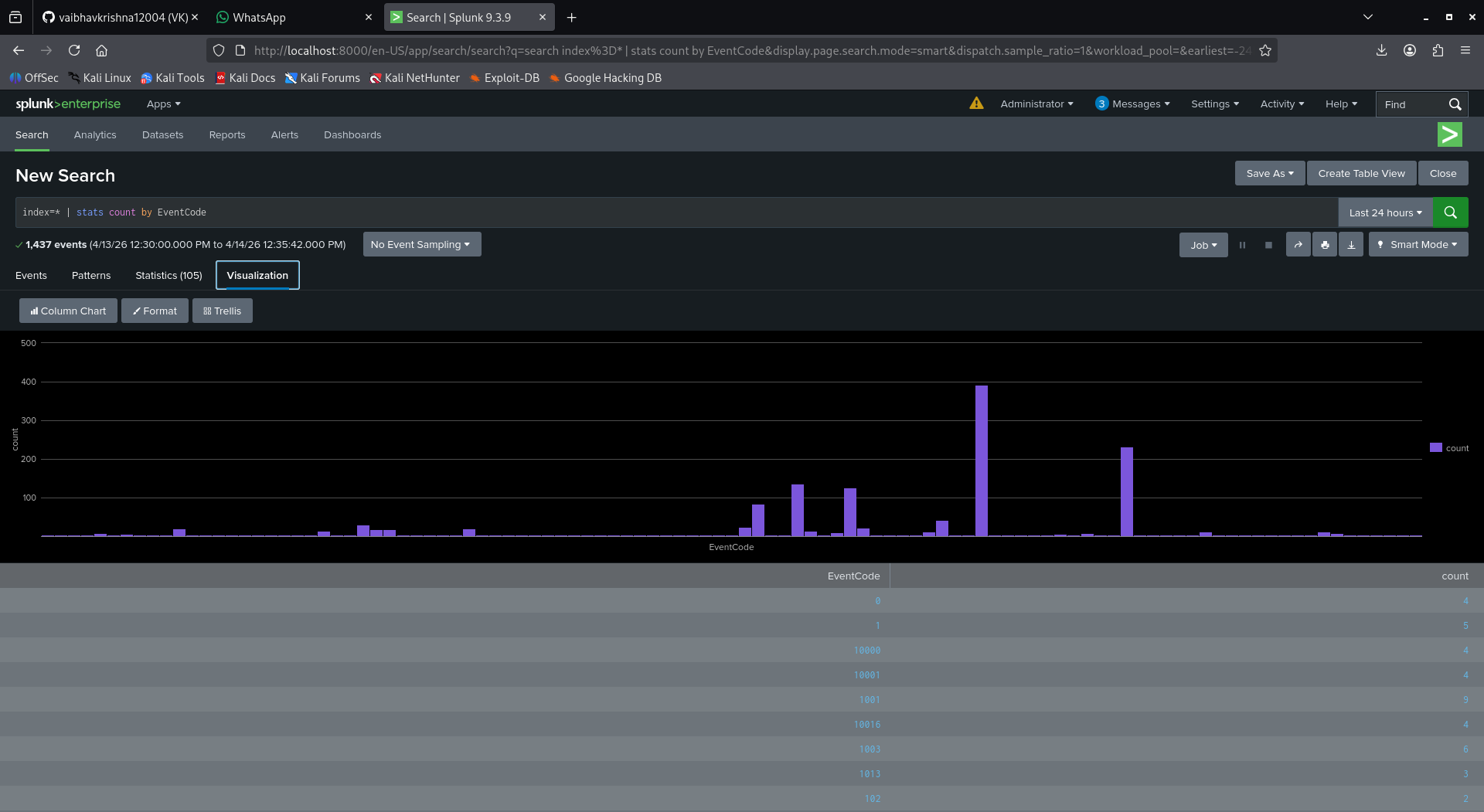
Task: Open the No Event Sampling dropdown
Action: 421,245
